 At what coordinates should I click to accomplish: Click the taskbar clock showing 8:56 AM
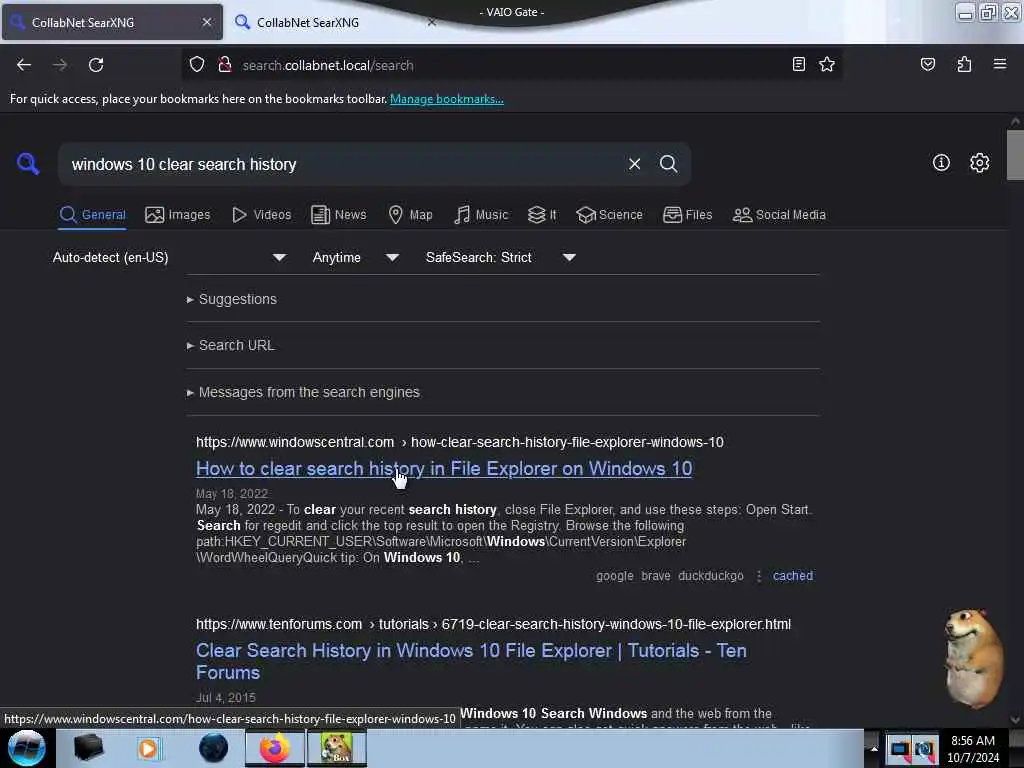coord(973,748)
